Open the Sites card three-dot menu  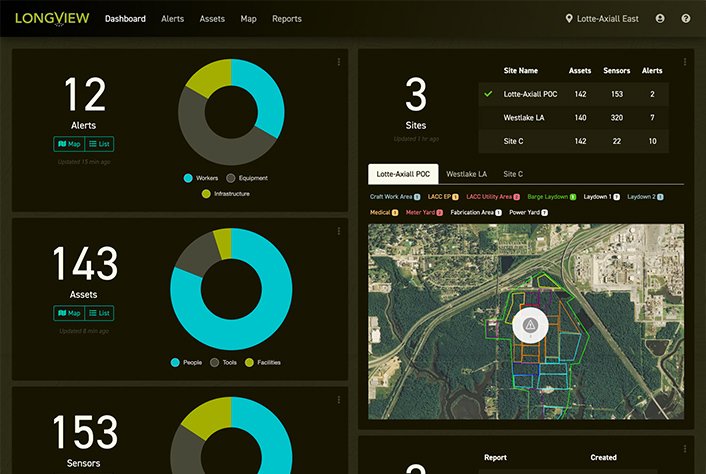[x=685, y=62]
